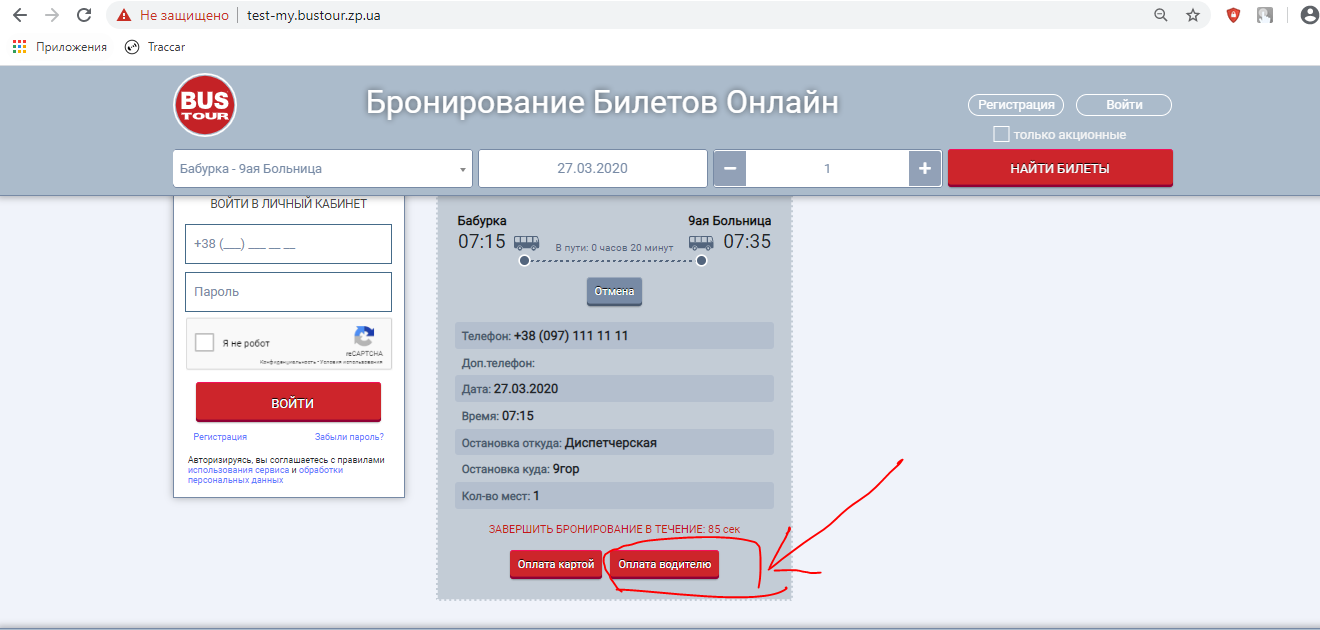Screen dimensions: 1320x630
Task: Open the Регистрация button in header
Action: tap(1016, 105)
